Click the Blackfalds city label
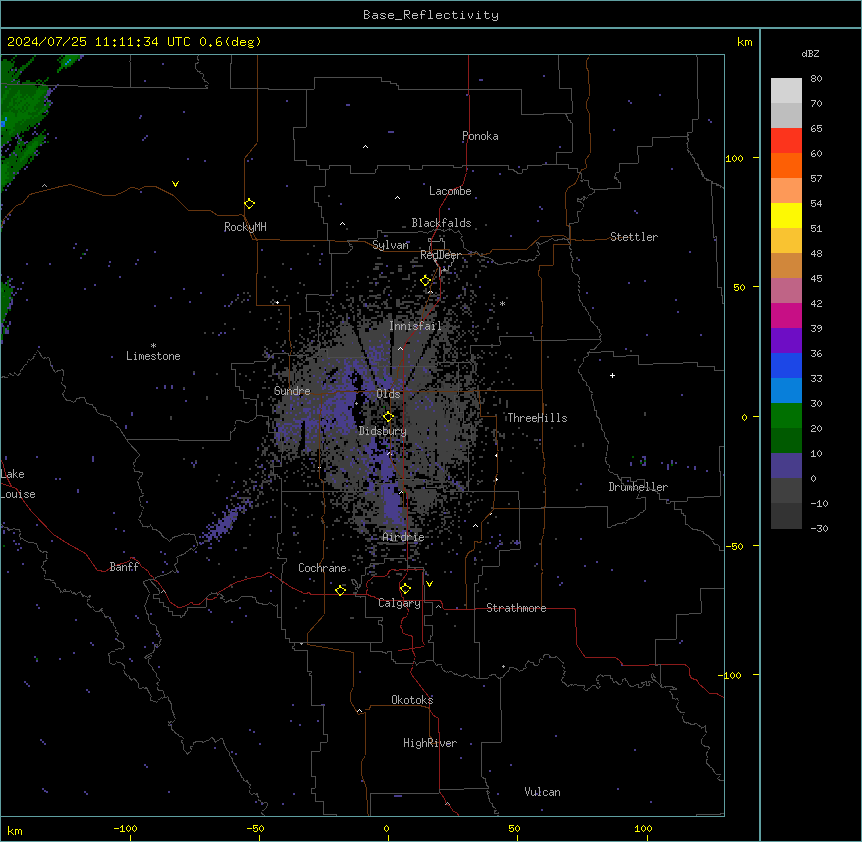This screenshot has width=862, height=842. pyautogui.click(x=441, y=223)
